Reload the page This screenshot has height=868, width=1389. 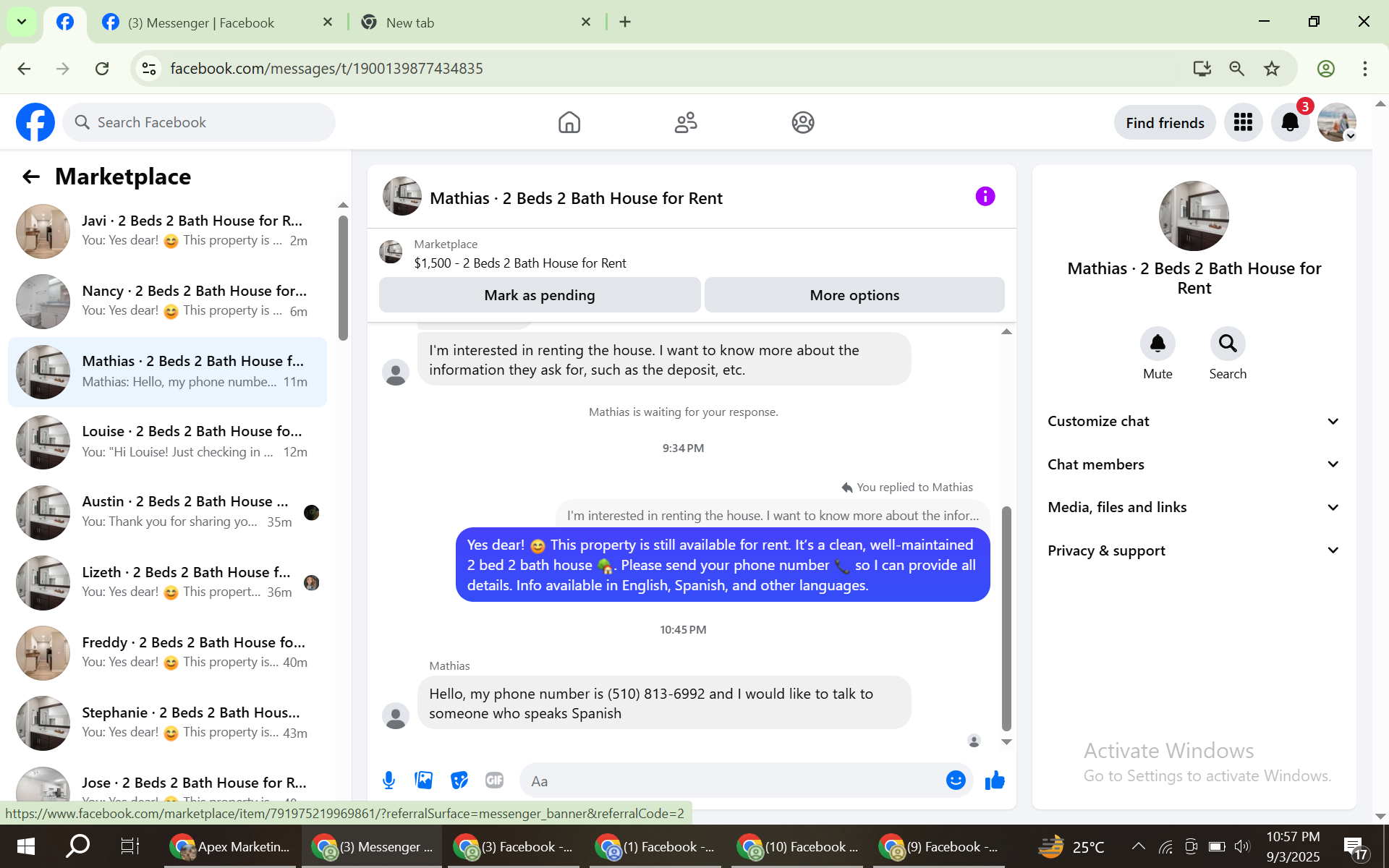coord(102,69)
